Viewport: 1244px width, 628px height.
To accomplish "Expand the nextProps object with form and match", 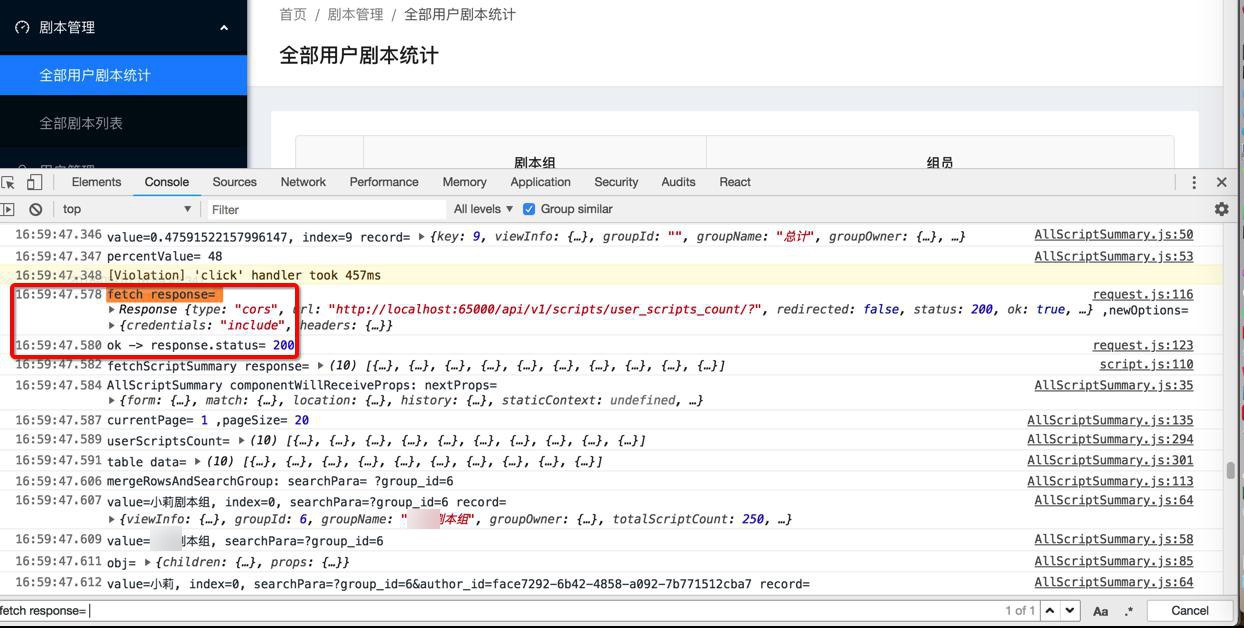I will pos(112,401).
